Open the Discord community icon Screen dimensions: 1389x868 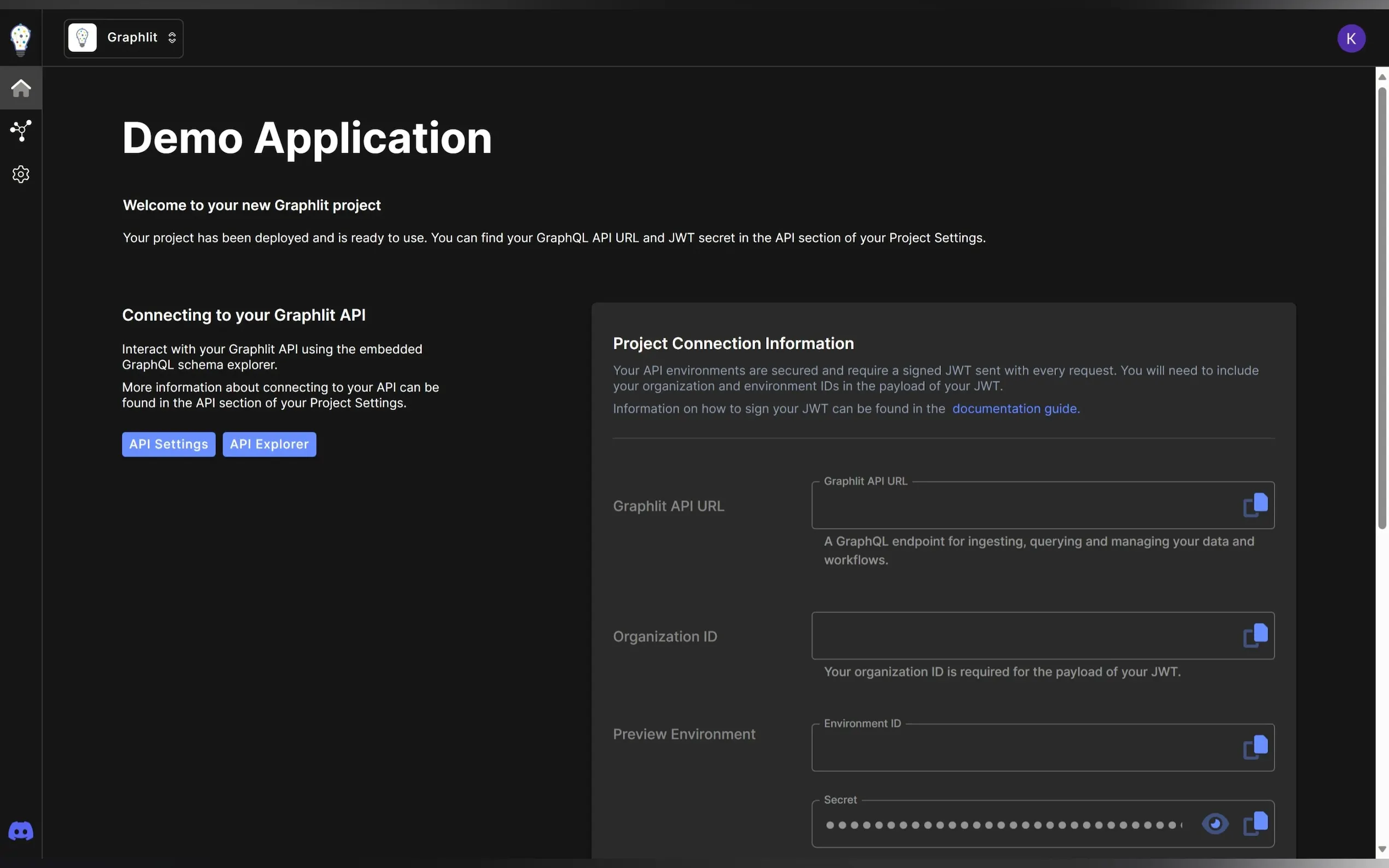point(21,831)
